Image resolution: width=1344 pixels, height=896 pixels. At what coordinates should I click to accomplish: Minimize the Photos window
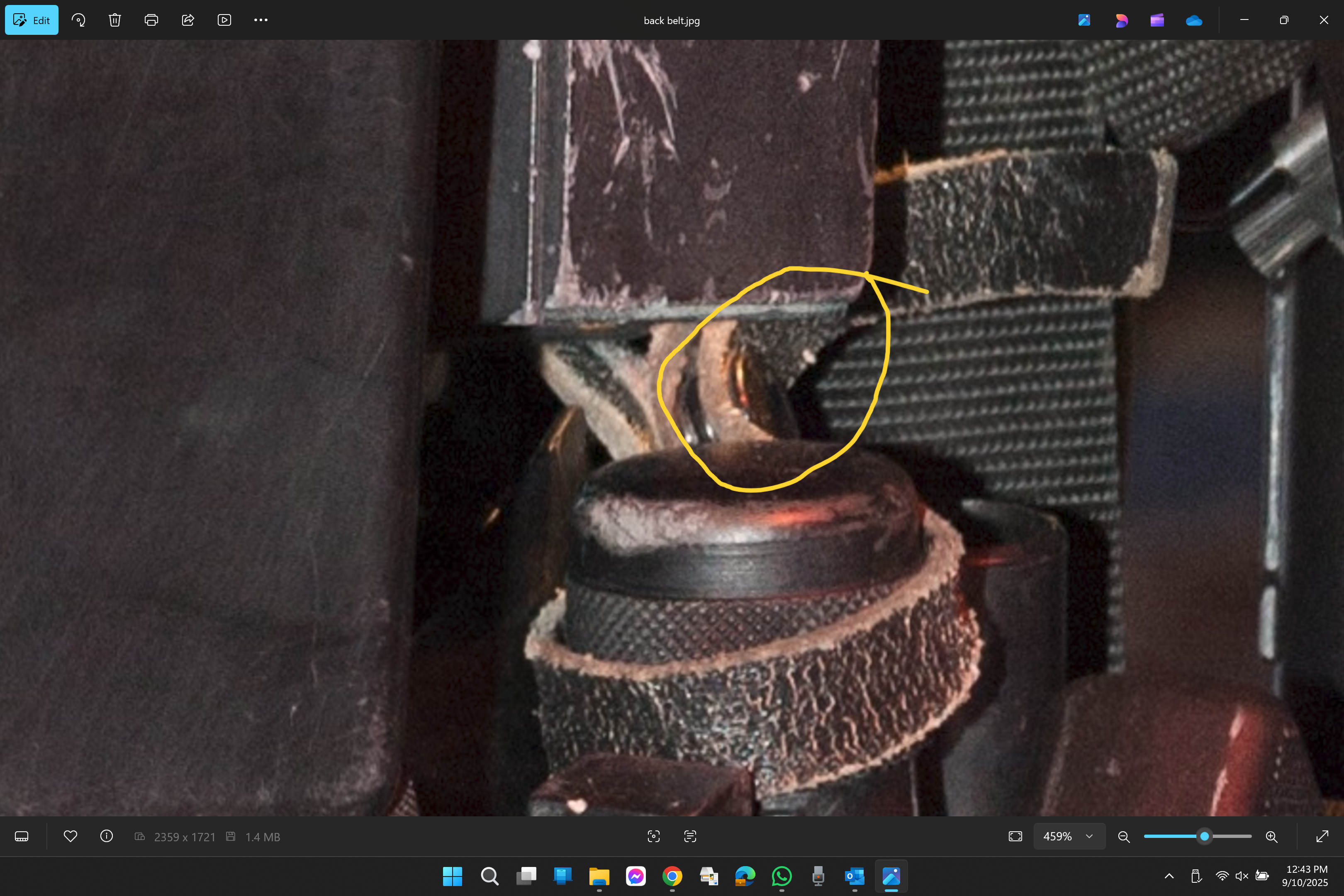[x=1244, y=20]
